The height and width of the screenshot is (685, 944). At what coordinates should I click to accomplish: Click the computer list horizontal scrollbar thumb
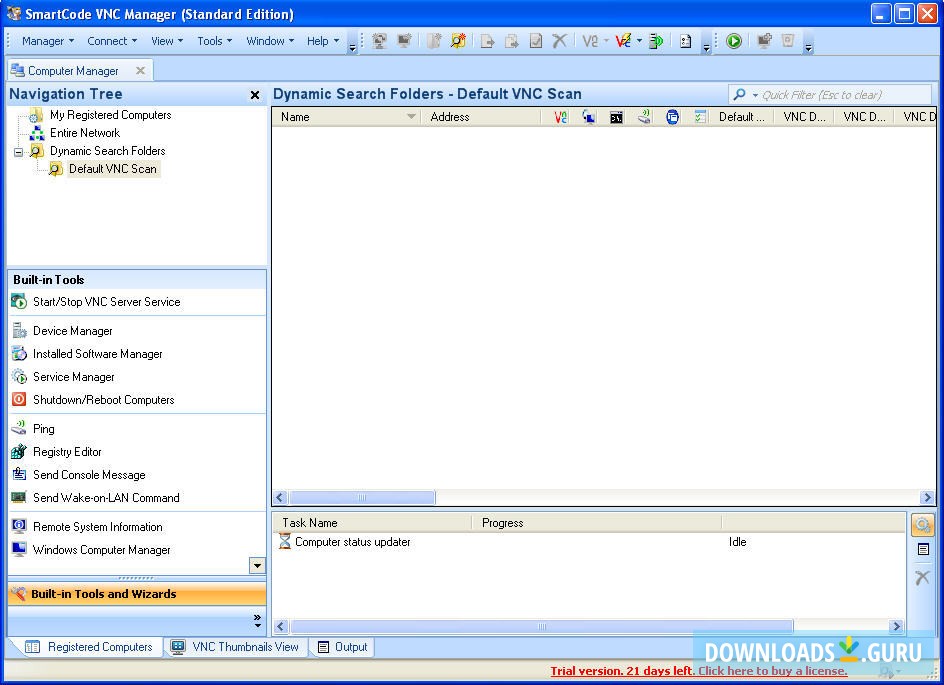click(x=362, y=498)
